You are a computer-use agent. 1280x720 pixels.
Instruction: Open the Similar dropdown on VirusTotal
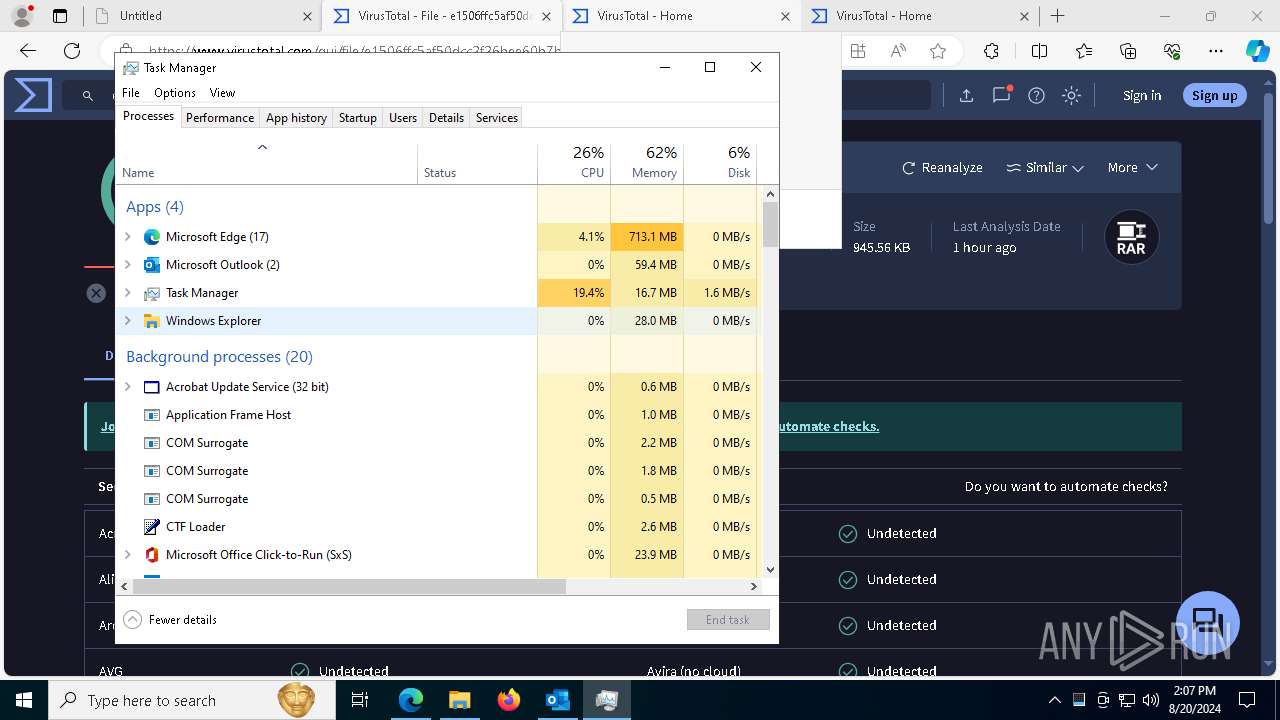[x=1045, y=168]
